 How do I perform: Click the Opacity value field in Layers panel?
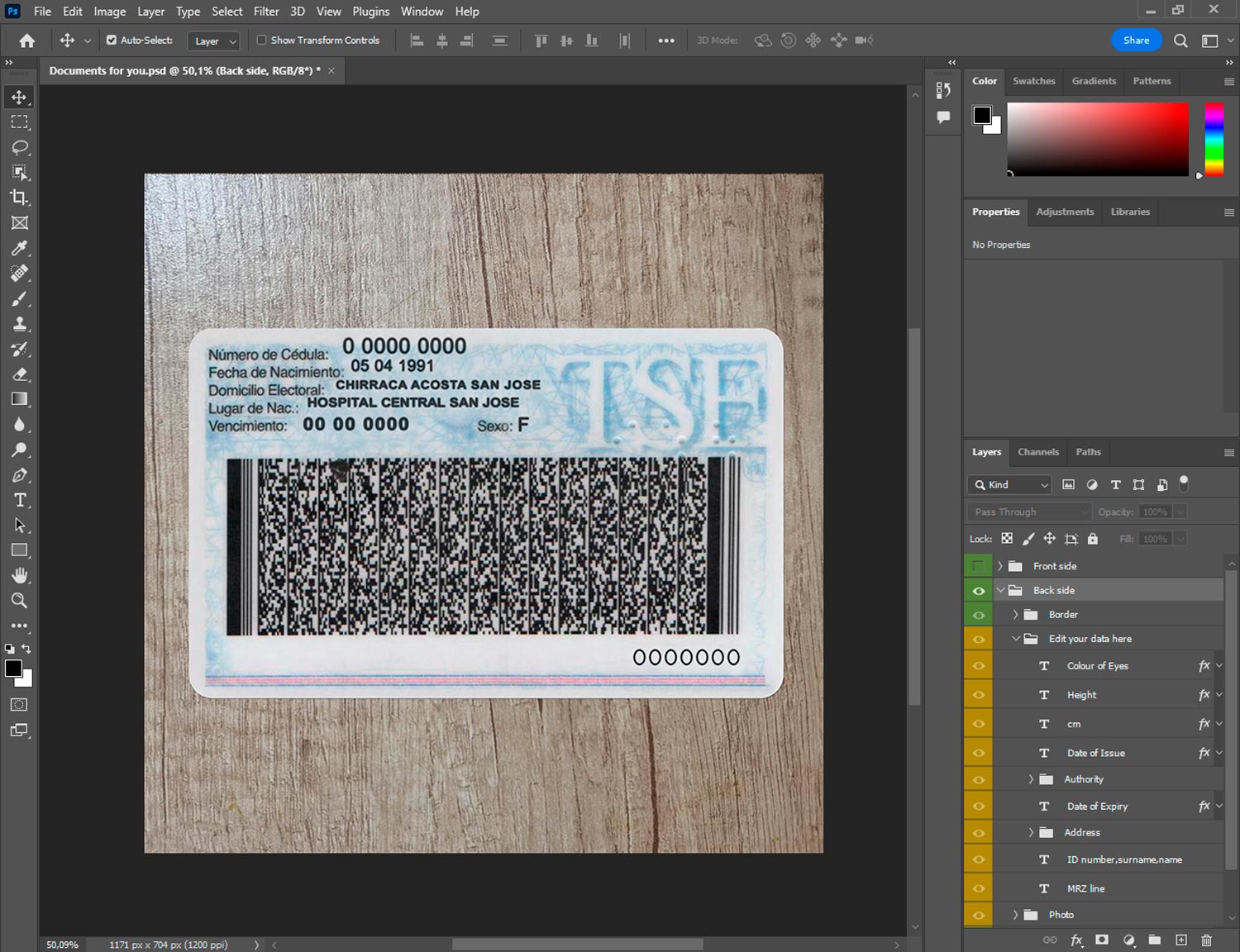1154,512
